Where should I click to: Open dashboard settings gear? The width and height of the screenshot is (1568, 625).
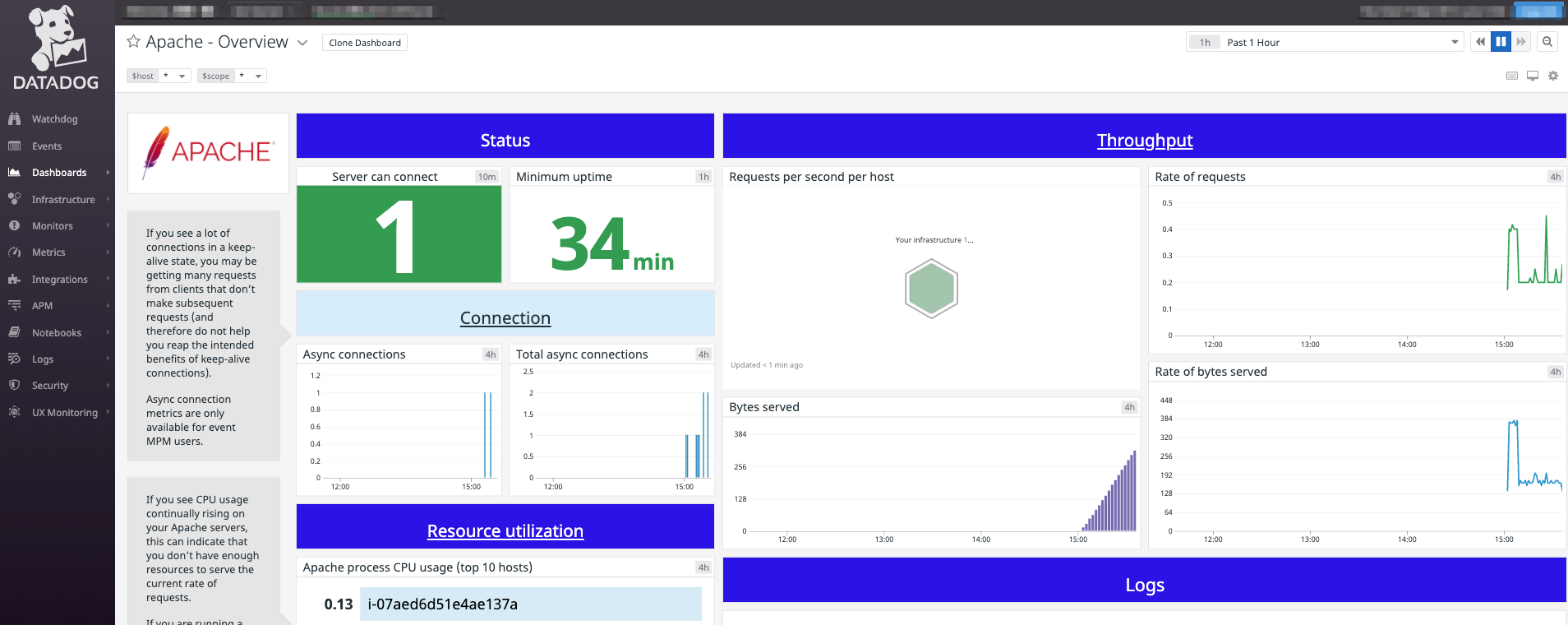pyautogui.click(x=1553, y=76)
